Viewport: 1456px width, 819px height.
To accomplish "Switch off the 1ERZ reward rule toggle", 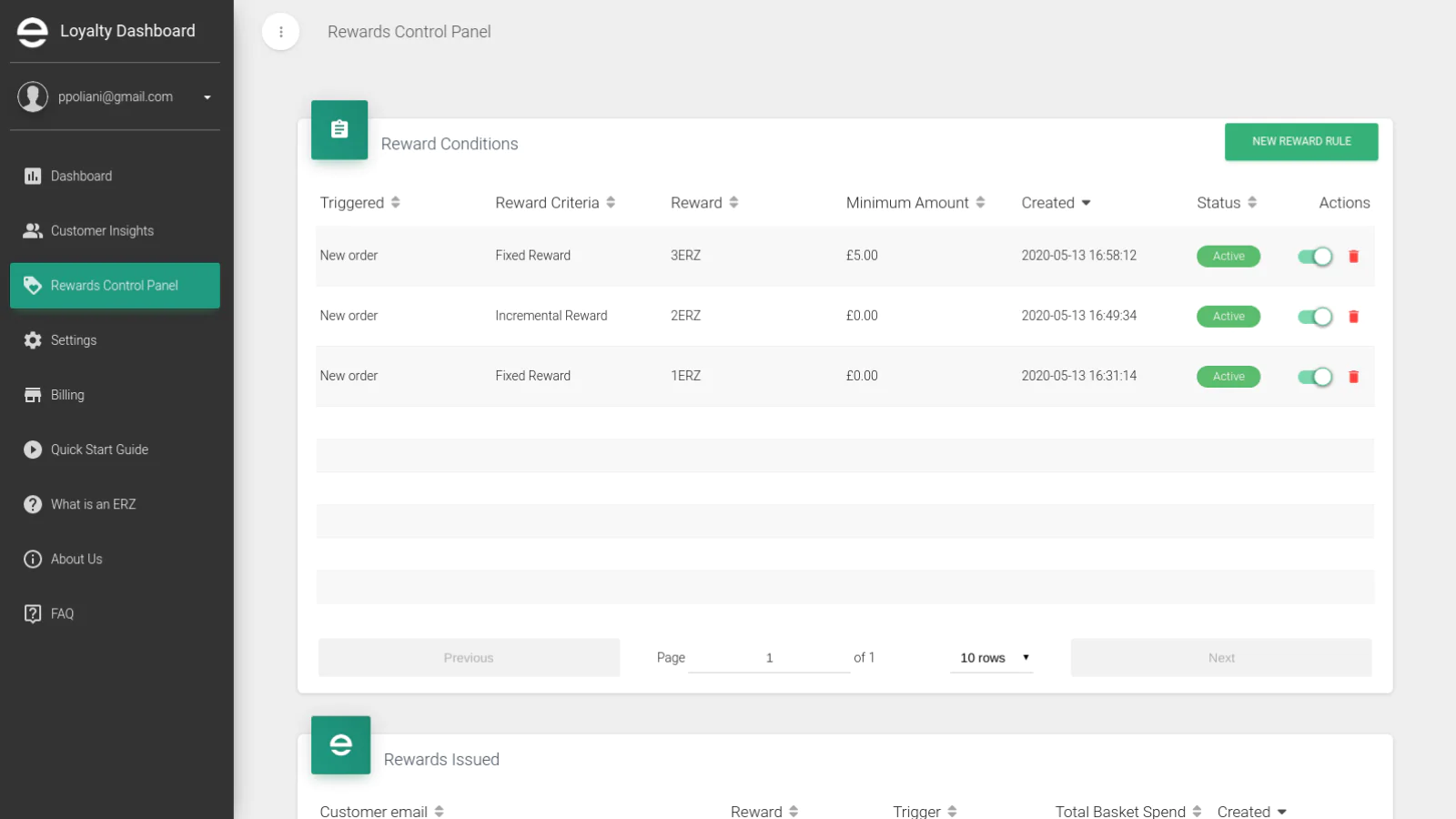I will pos(1315,377).
